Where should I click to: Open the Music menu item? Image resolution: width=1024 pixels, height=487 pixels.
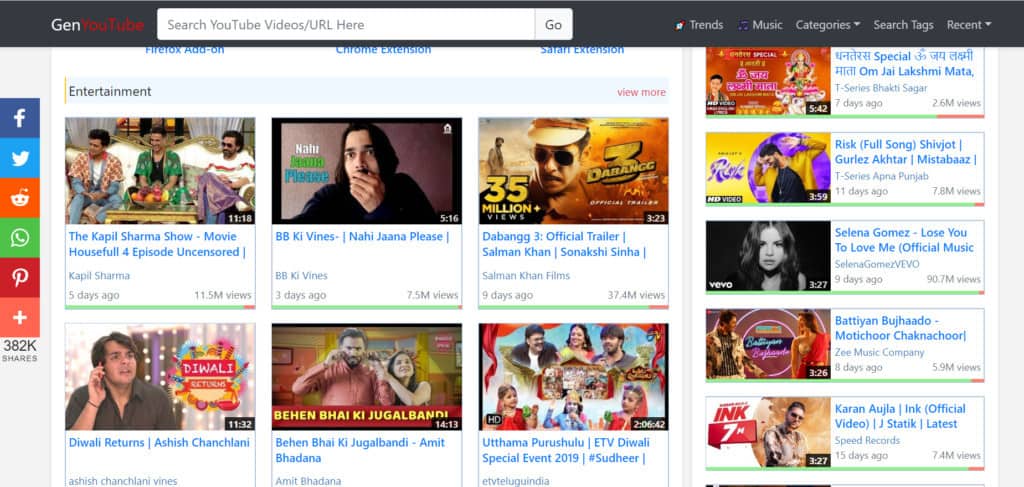tap(760, 25)
